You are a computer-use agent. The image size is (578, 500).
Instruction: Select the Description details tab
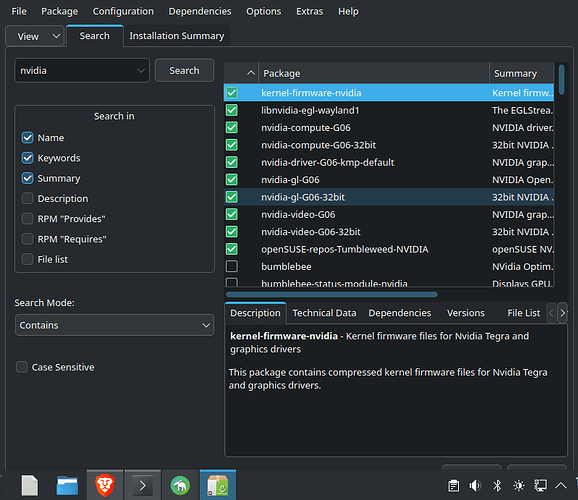pos(255,313)
